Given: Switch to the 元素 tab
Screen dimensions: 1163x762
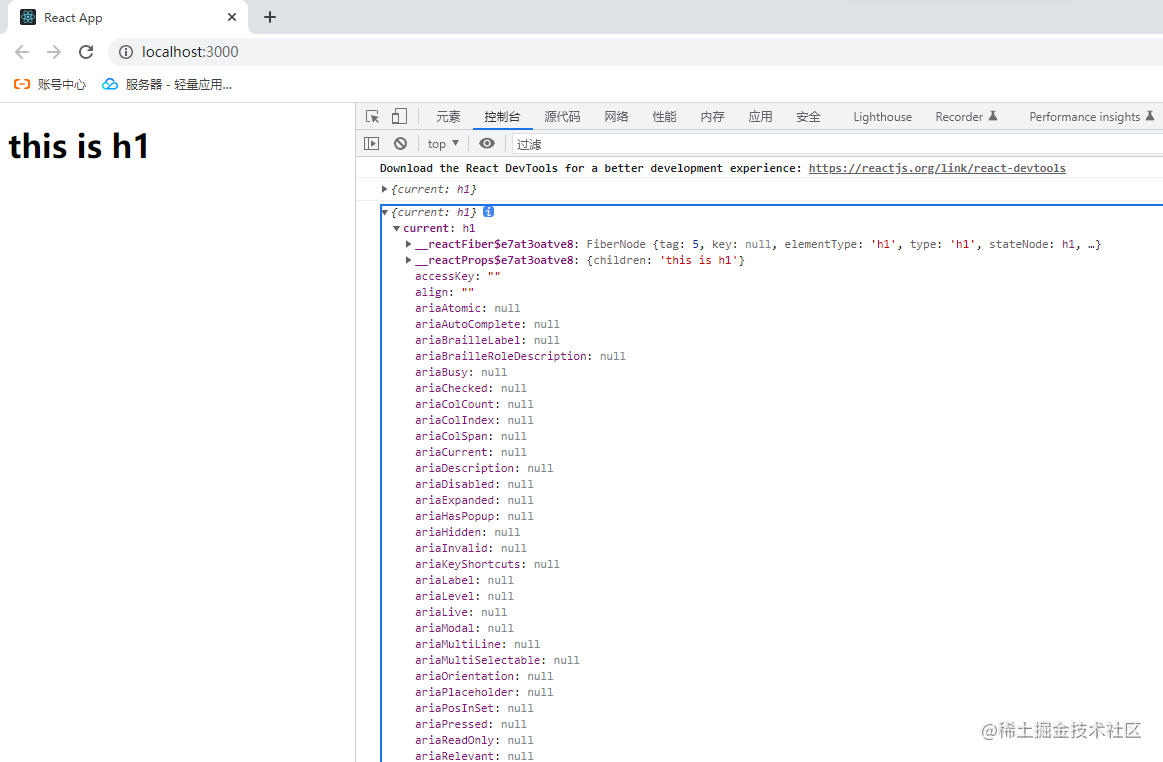Looking at the screenshot, I should (448, 116).
